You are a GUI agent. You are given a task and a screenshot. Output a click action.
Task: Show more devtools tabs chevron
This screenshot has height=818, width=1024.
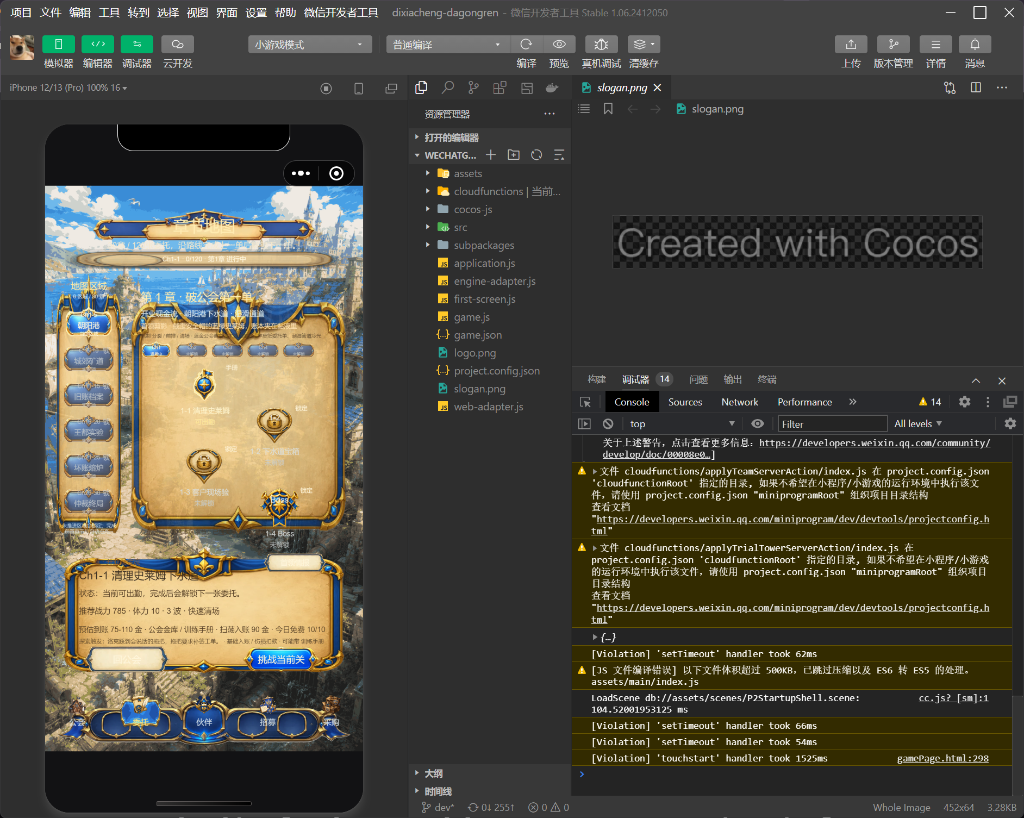(x=853, y=402)
